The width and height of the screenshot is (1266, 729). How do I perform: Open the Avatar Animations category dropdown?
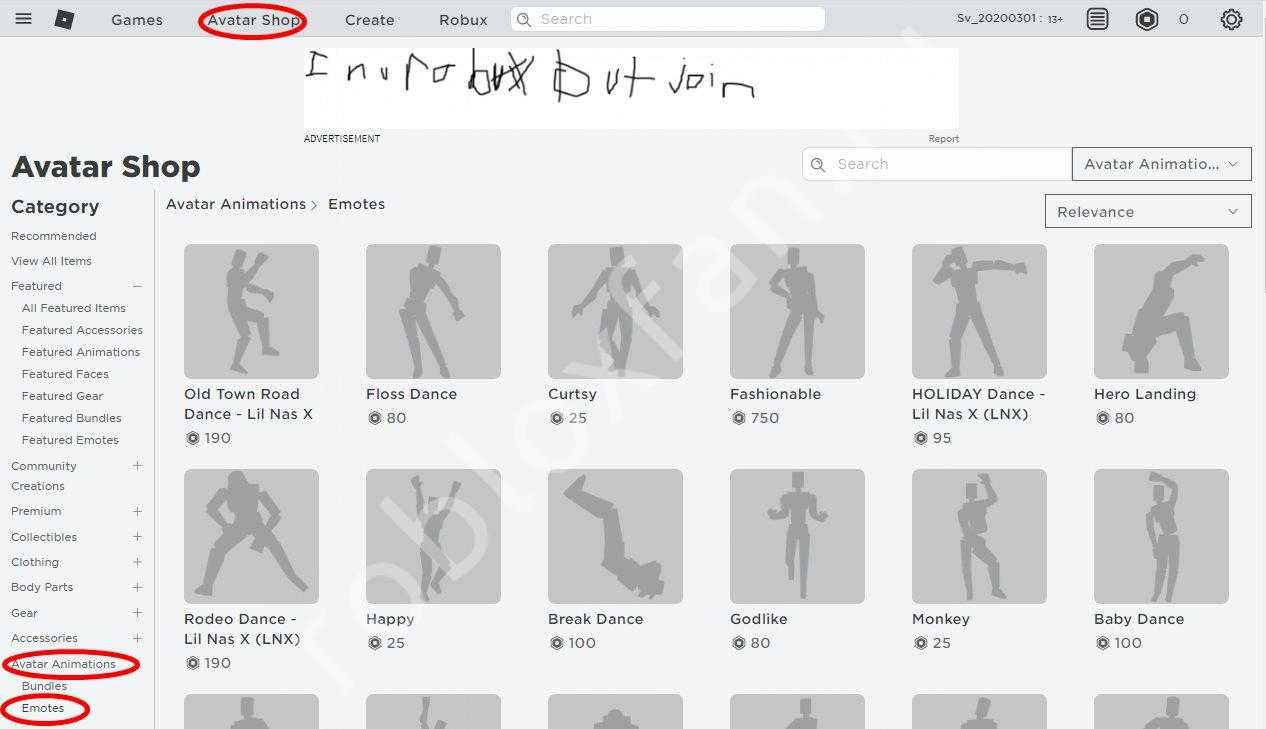point(1161,164)
